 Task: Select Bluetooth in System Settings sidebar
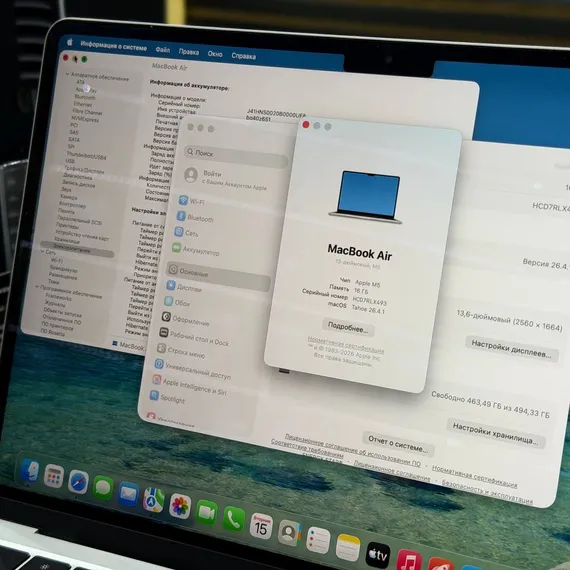click(x=195, y=217)
